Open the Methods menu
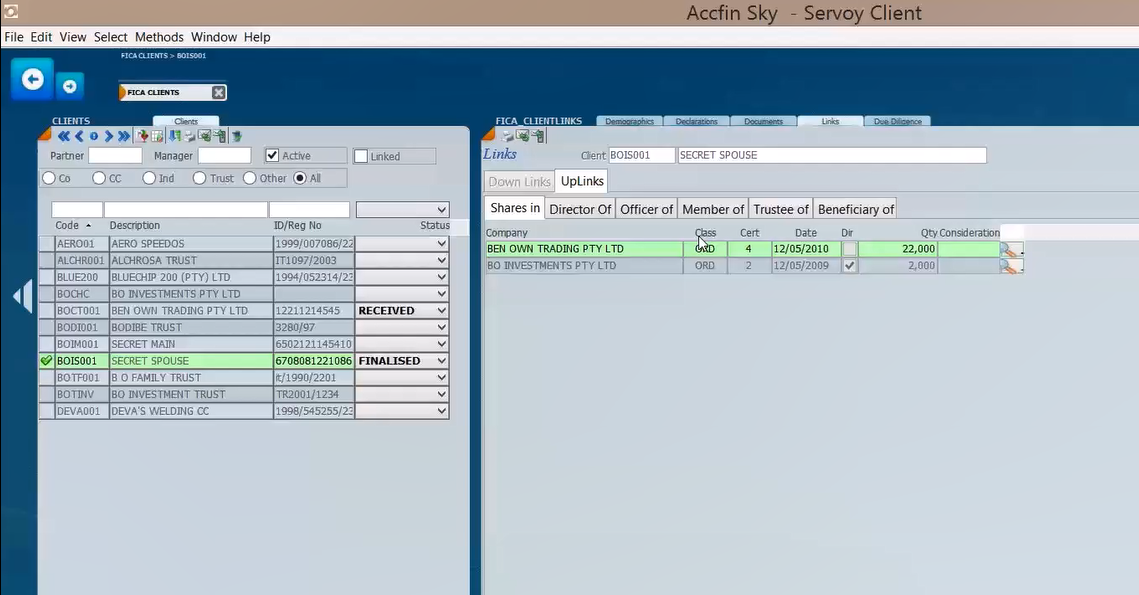 (x=159, y=37)
